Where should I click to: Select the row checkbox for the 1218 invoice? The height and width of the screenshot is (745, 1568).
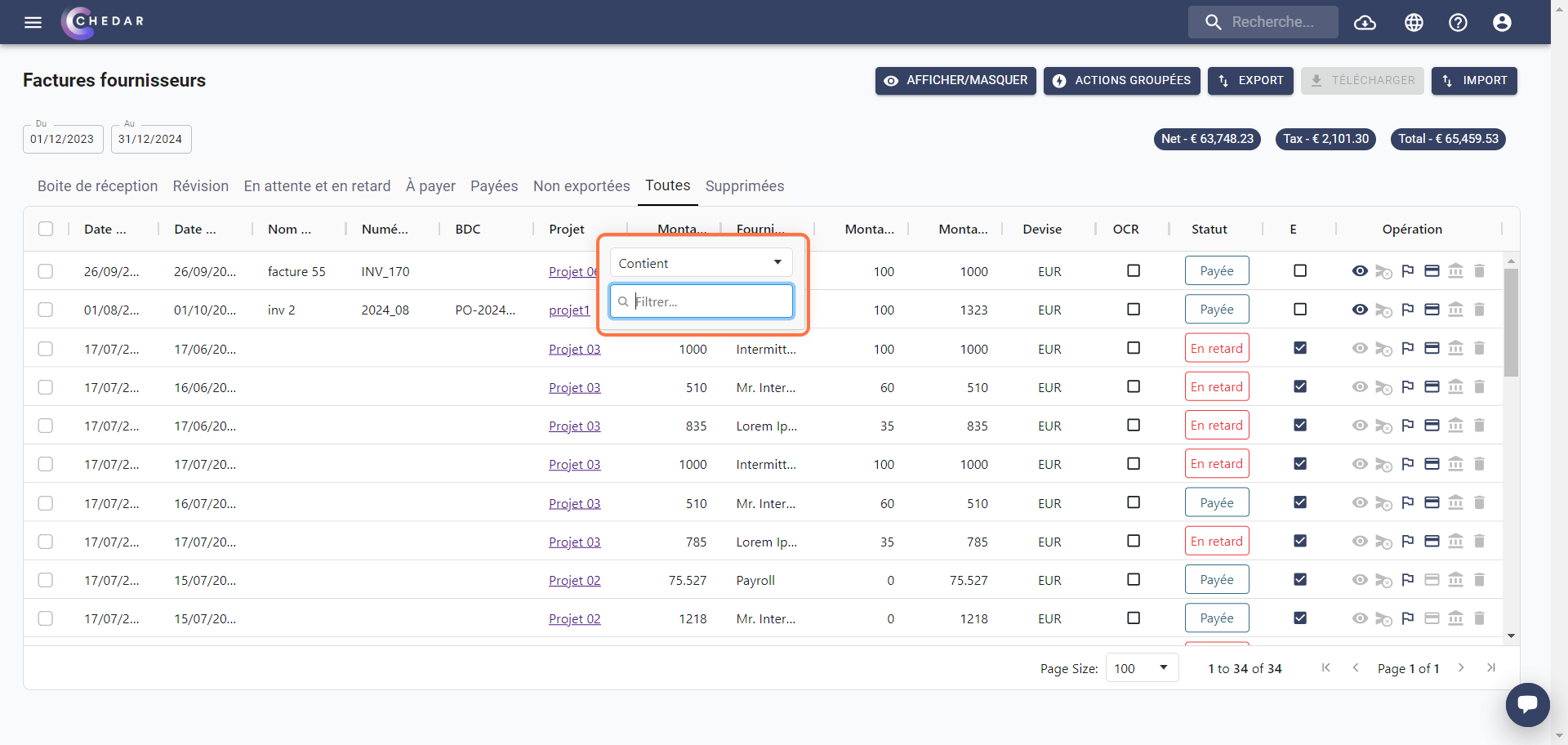click(46, 618)
